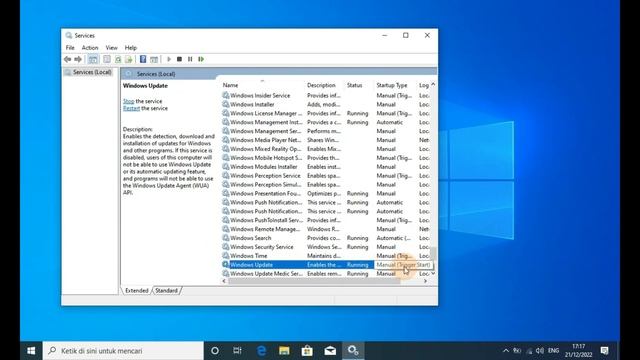Screen dimensions: 640x360
Task: Click the vertical scrollbar up arrow
Action: [x=433, y=84]
